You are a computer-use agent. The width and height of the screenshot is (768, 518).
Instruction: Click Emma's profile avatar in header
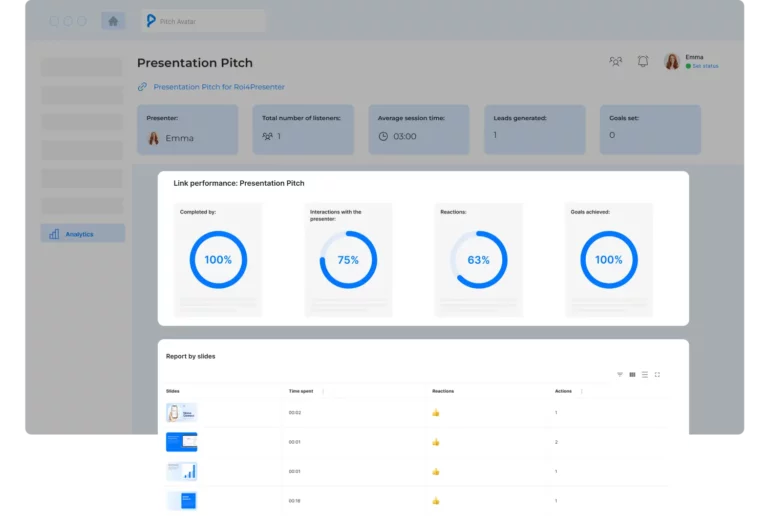click(x=672, y=61)
